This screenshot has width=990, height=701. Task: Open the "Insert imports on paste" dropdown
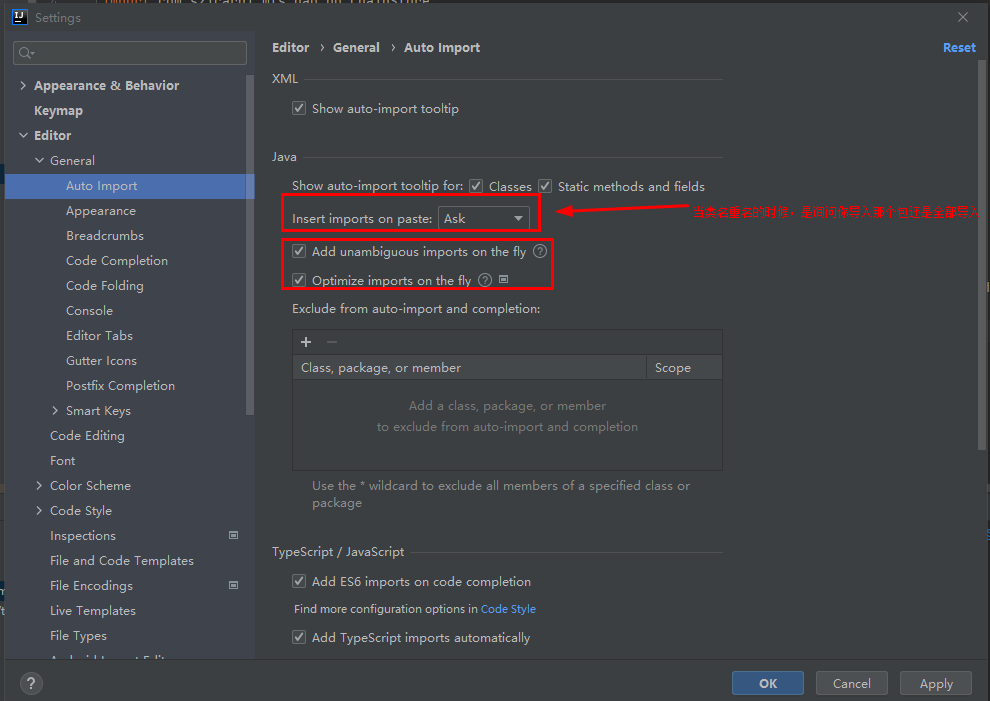coord(518,217)
